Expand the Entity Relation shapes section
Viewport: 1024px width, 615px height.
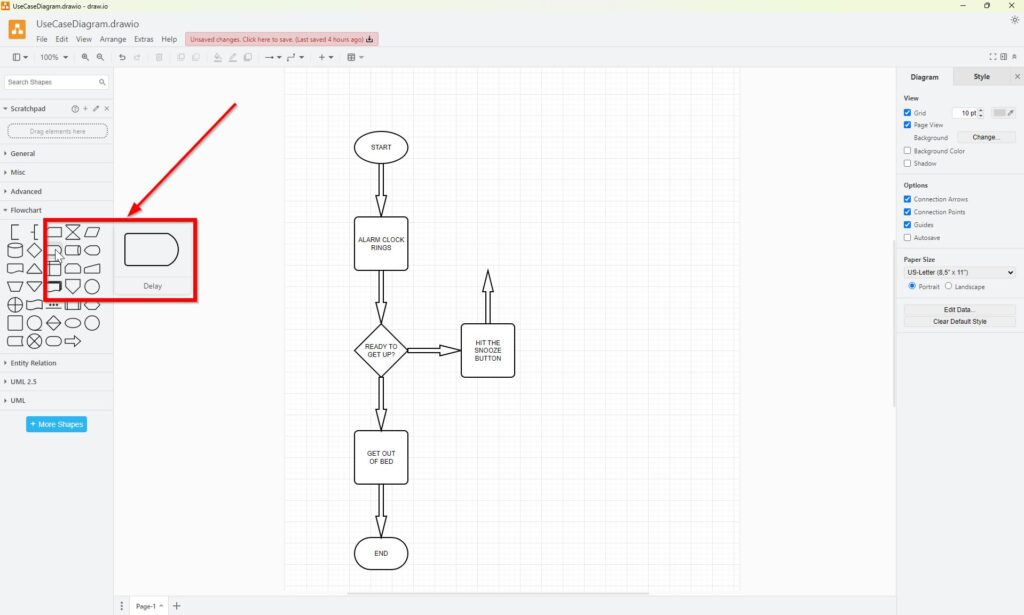point(33,363)
